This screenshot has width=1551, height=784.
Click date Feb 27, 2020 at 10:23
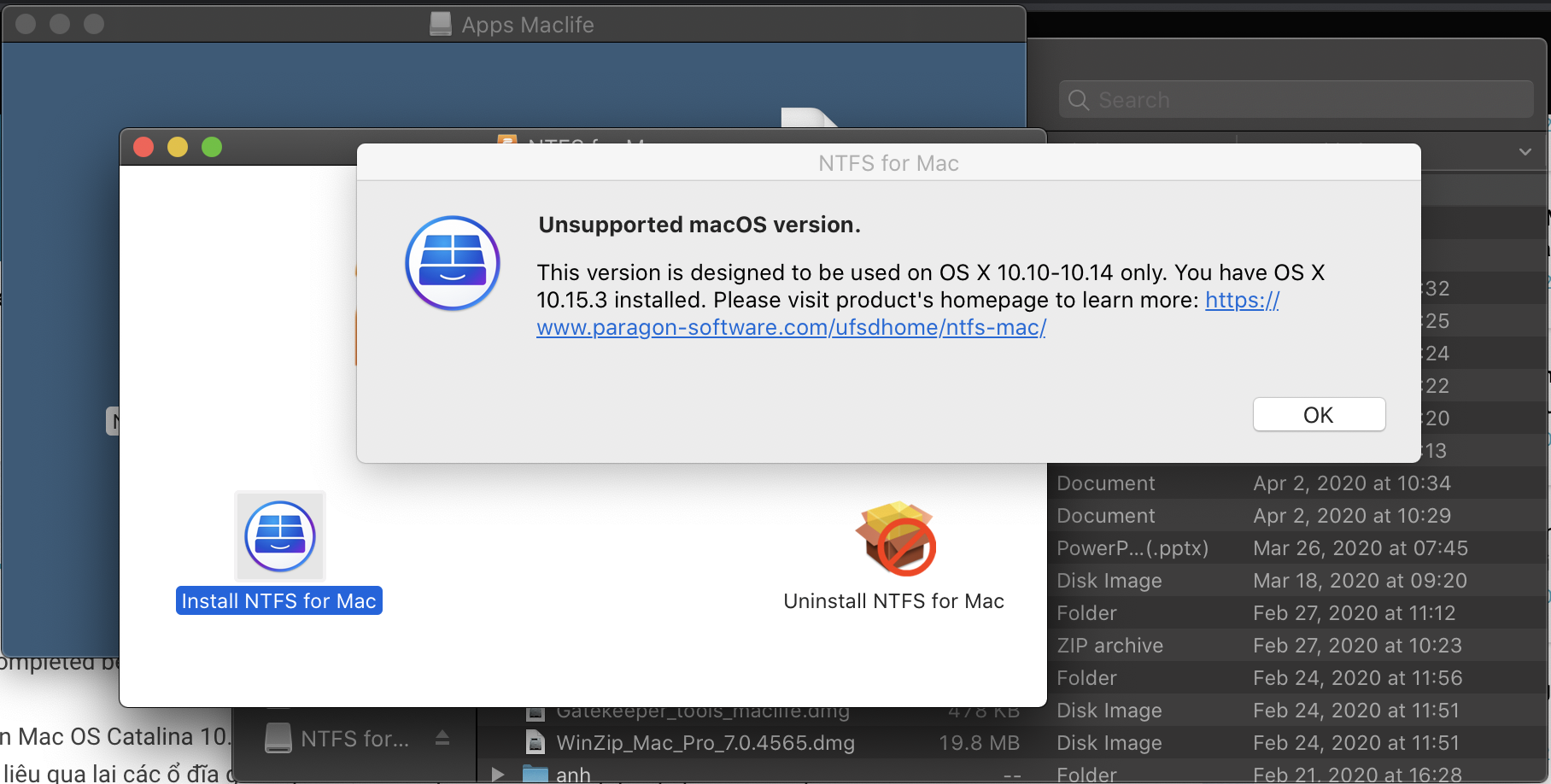(1358, 646)
